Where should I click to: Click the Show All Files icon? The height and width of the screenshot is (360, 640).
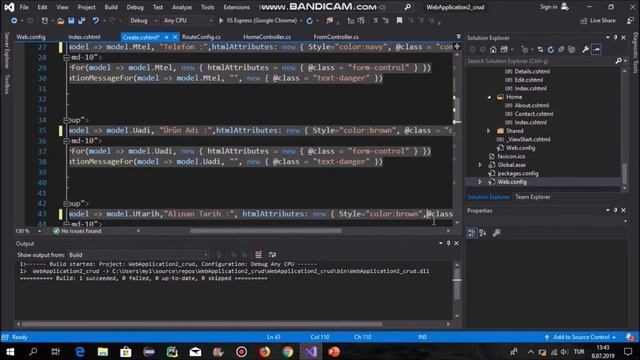[571, 49]
